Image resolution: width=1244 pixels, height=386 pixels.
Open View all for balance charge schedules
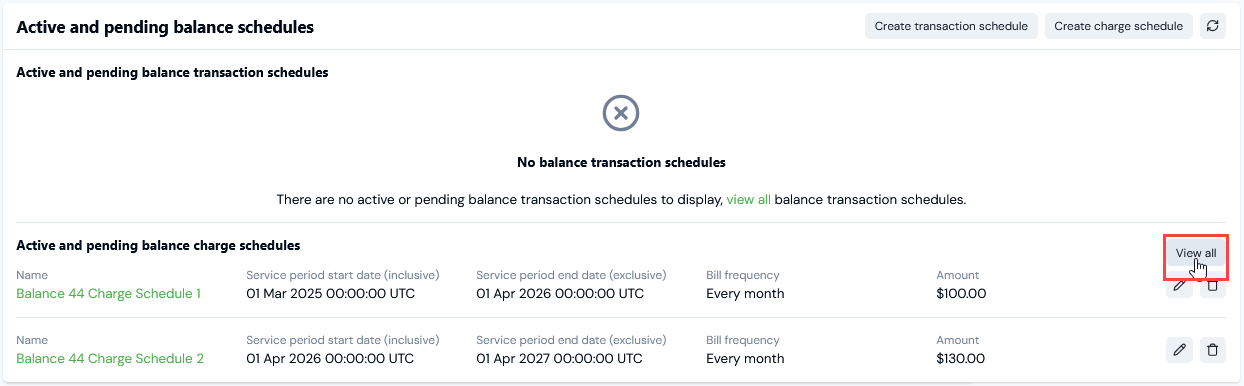tap(1196, 253)
